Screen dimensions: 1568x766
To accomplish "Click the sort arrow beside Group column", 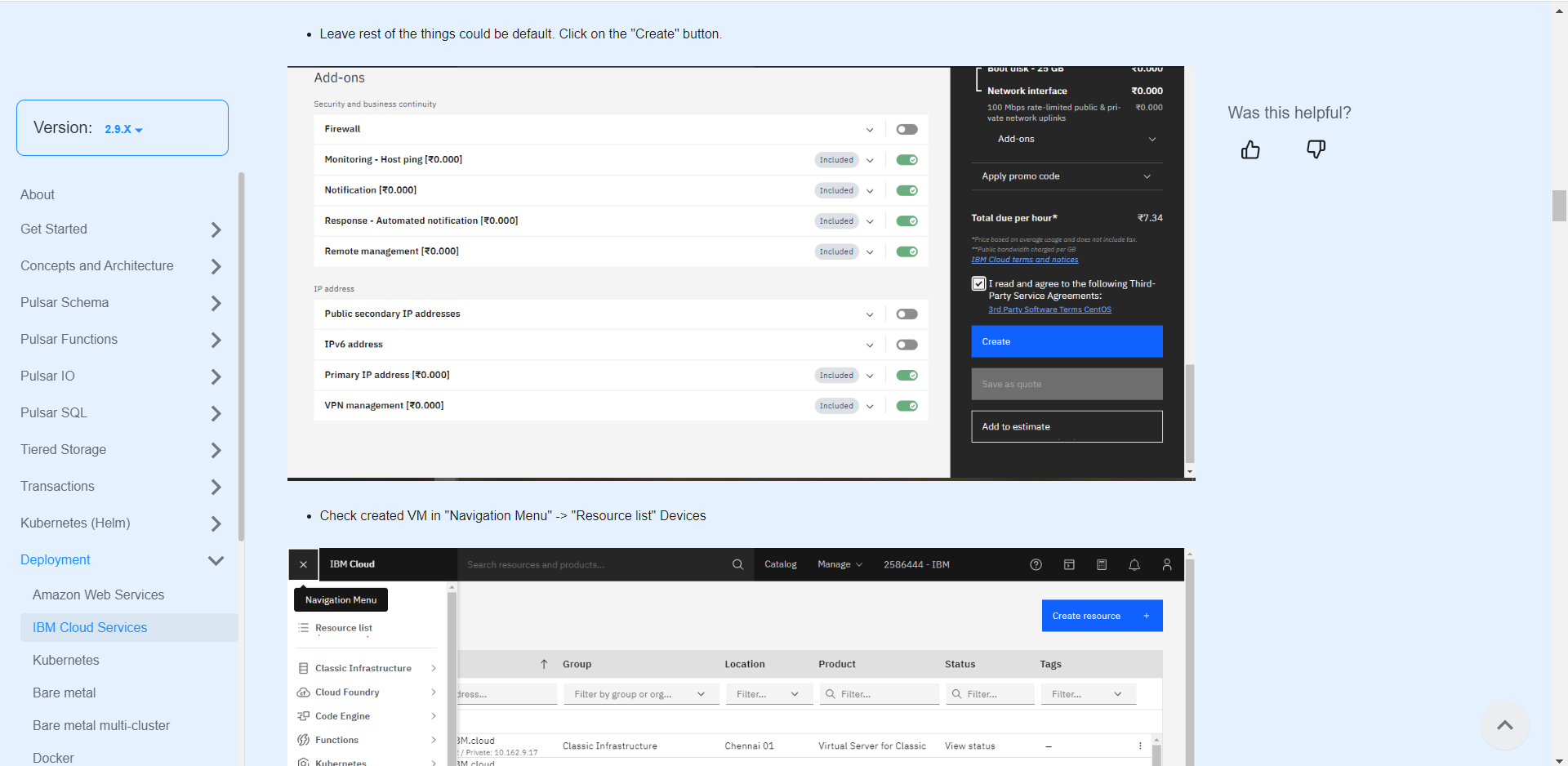I will [x=544, y=664].
